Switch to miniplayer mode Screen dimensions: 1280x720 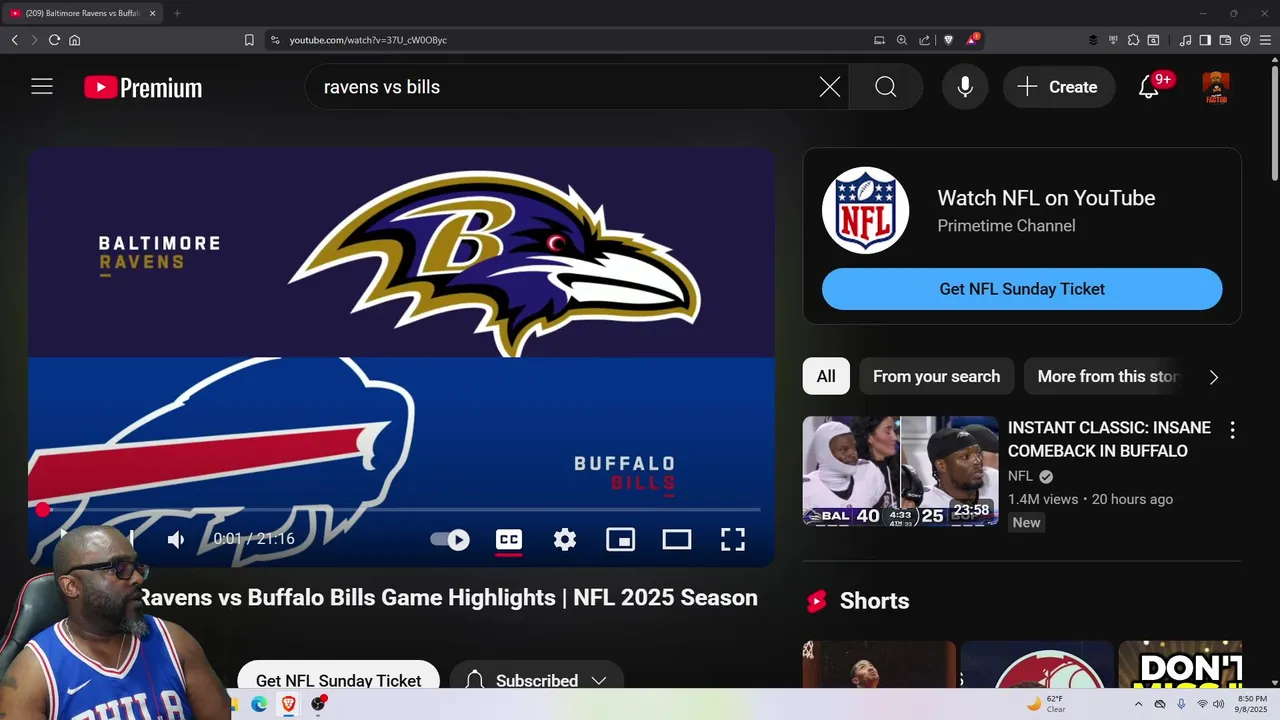tap(621, 540)
